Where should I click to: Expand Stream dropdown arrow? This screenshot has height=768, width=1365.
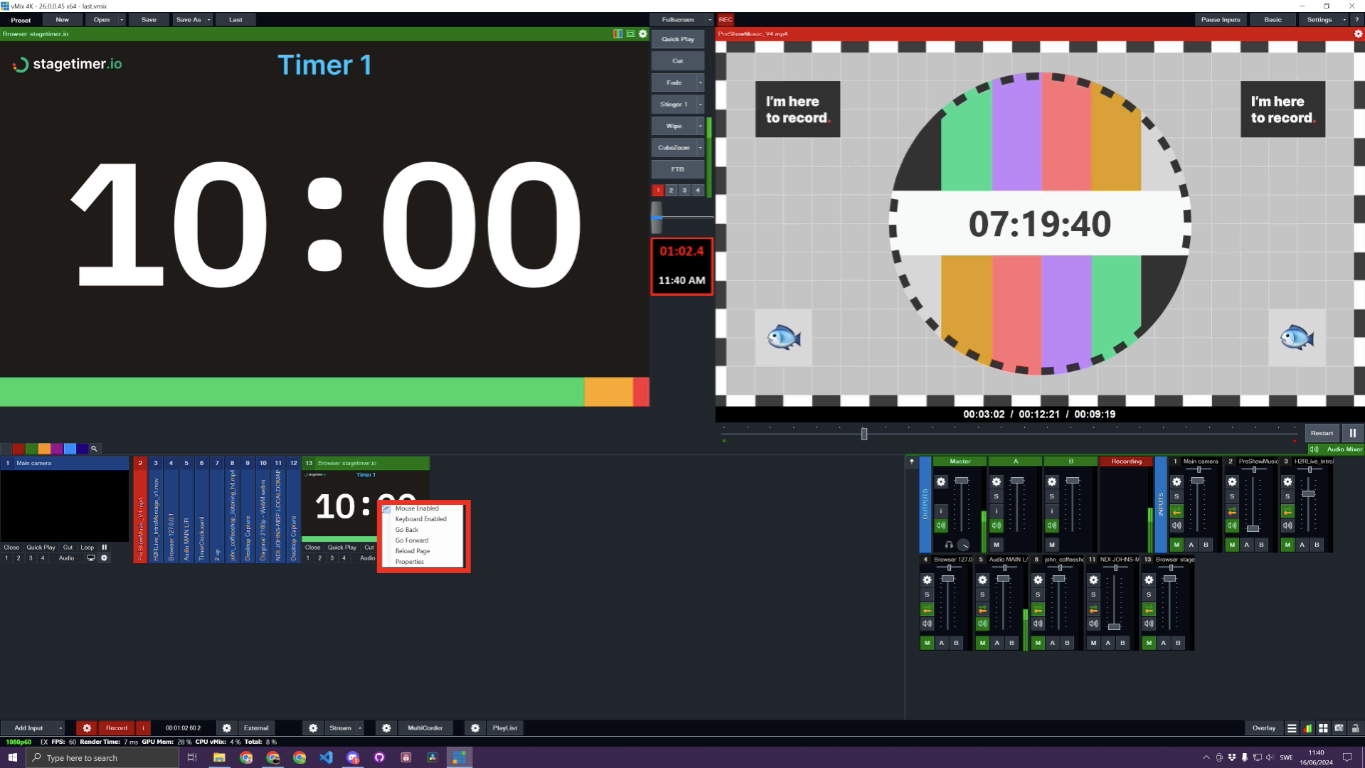click(359, 728)
